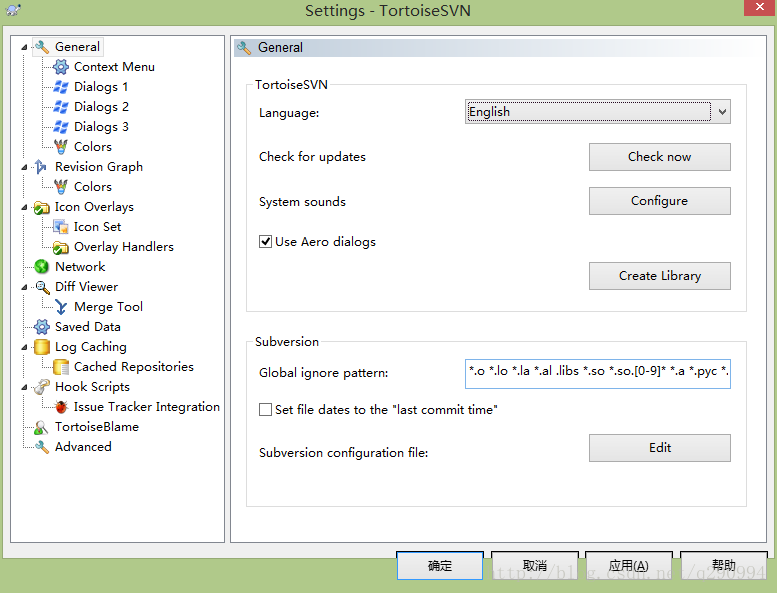Click the Overlay Handlers folder icon

click(x=61, y=247)
